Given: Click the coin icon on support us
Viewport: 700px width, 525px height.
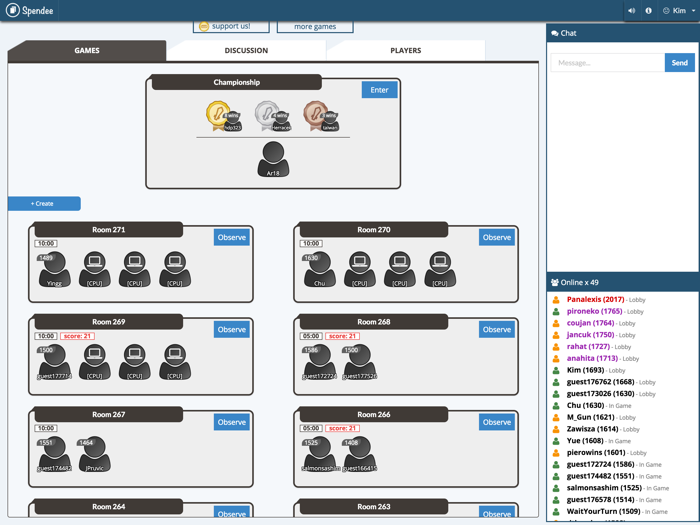Looking at the screenshot, I should click(x=204, y=26).
